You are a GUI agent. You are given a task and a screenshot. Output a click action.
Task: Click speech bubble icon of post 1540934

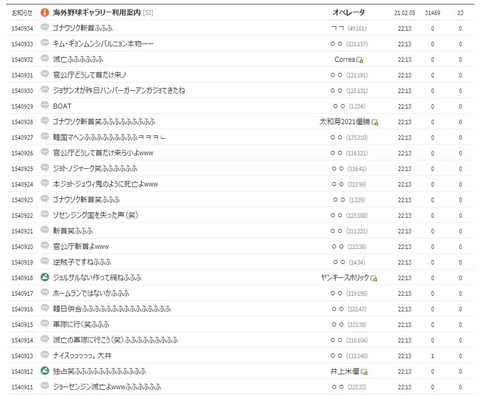(45, 28)
